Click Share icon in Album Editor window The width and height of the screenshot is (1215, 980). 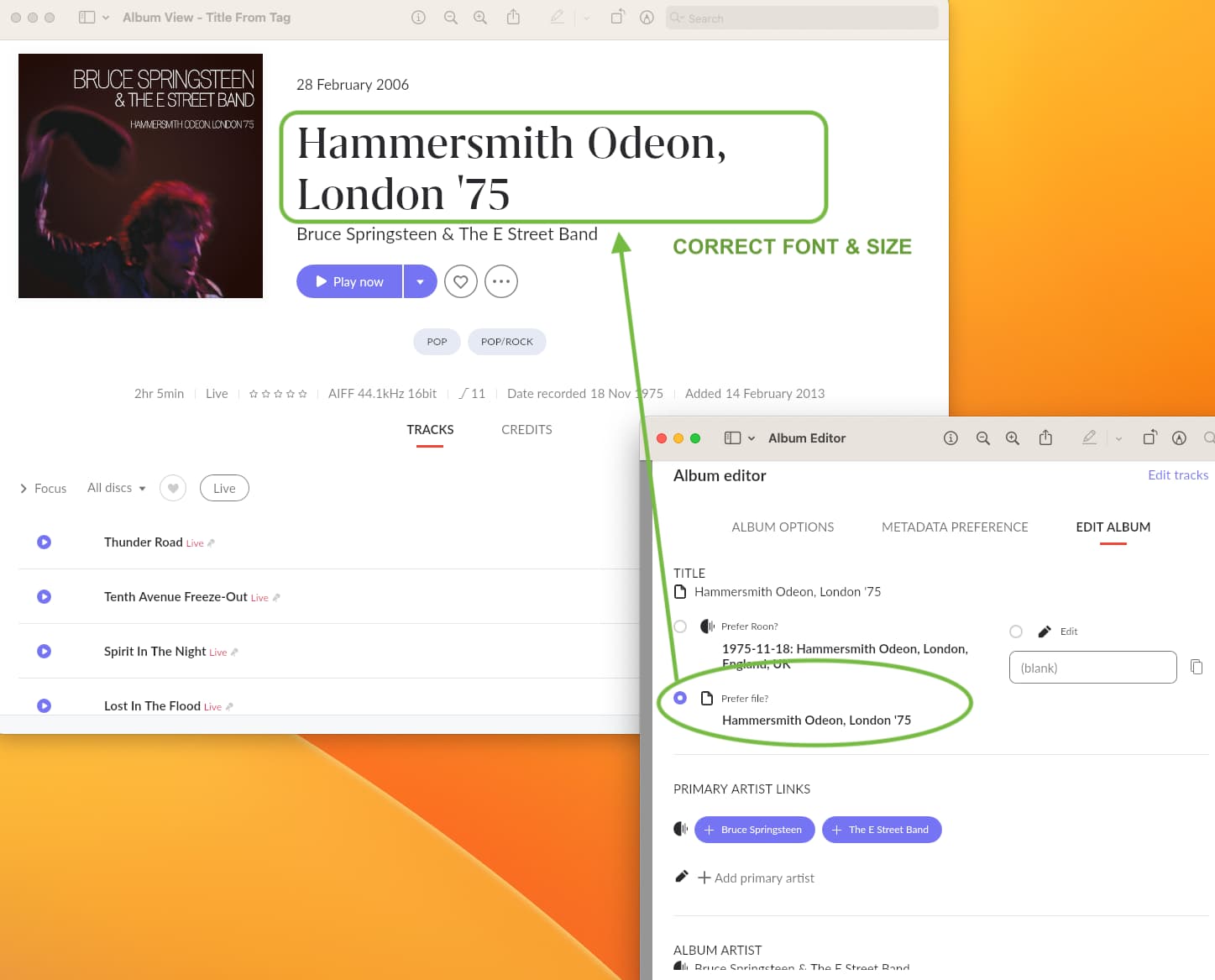[1045, 438]
